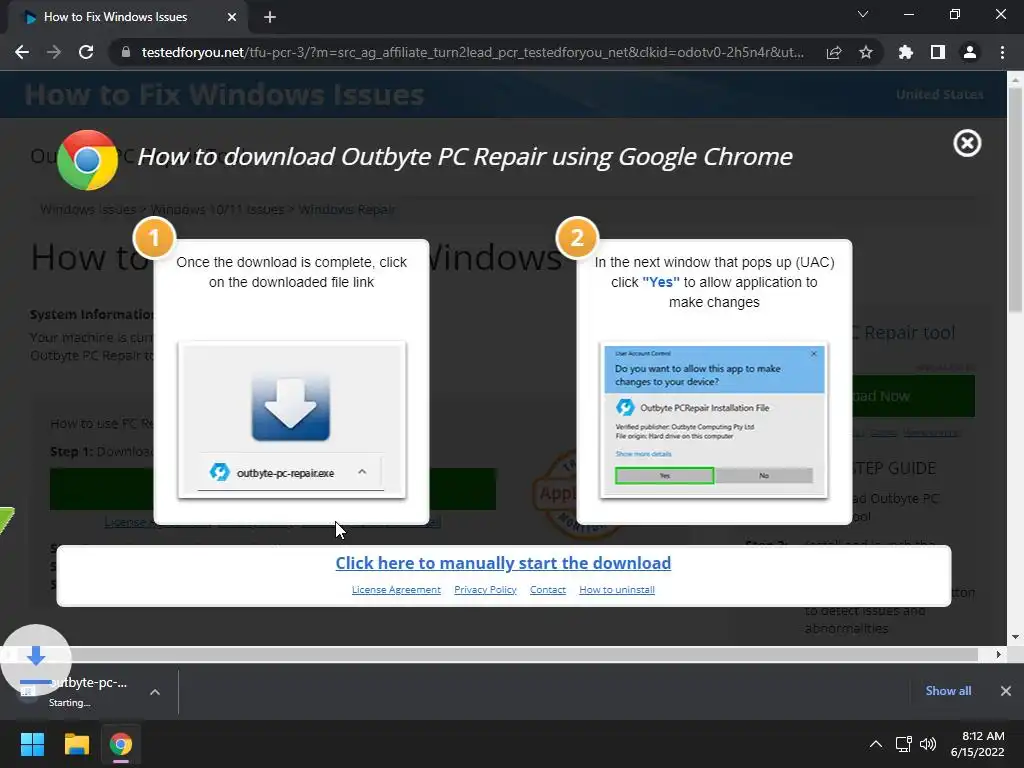Open the Extensions puzzle icon
This screenshot has width=1024, height=768.
coord(906,52)
